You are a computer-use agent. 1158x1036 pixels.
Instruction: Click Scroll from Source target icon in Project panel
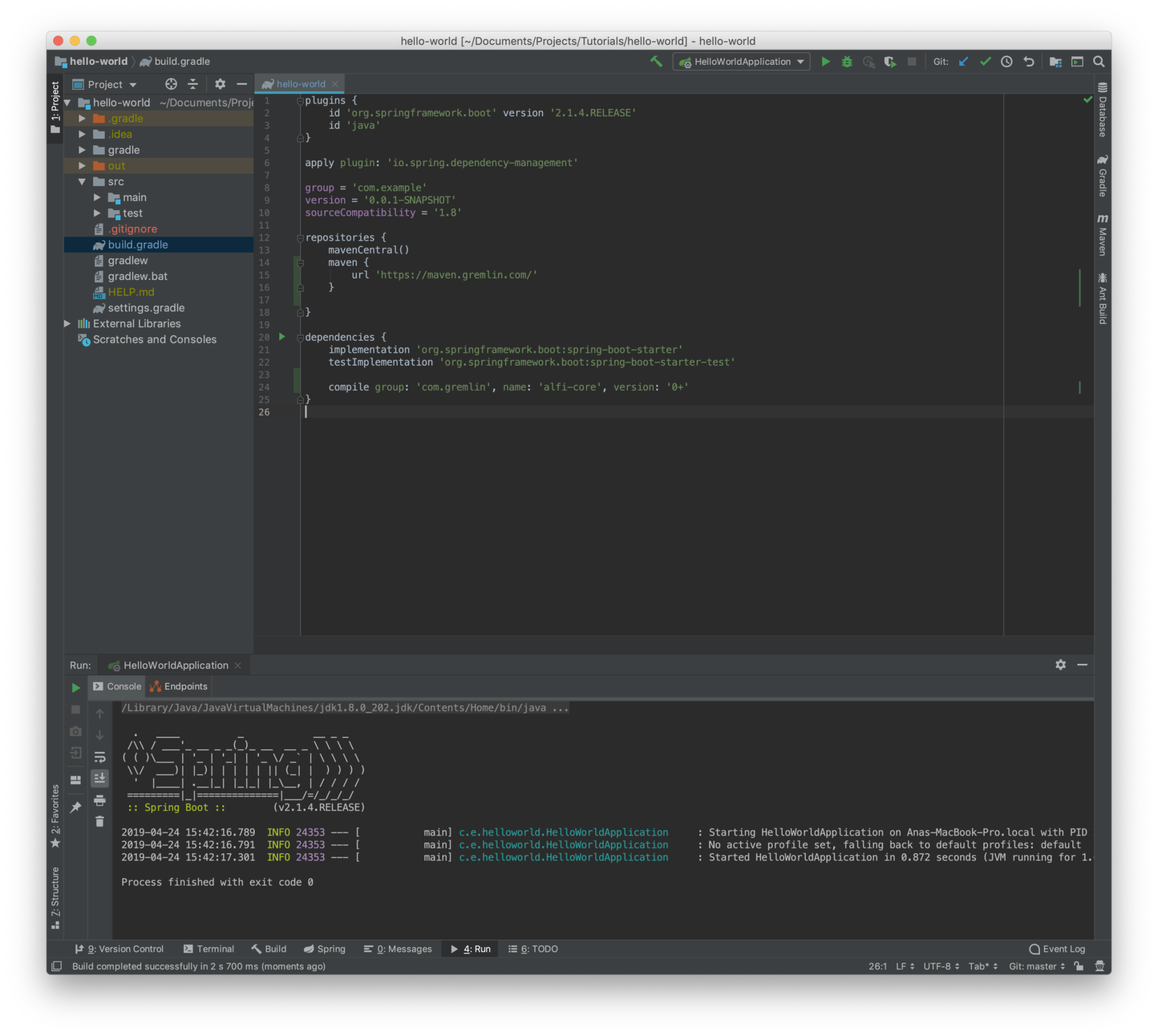coord(171,84)
